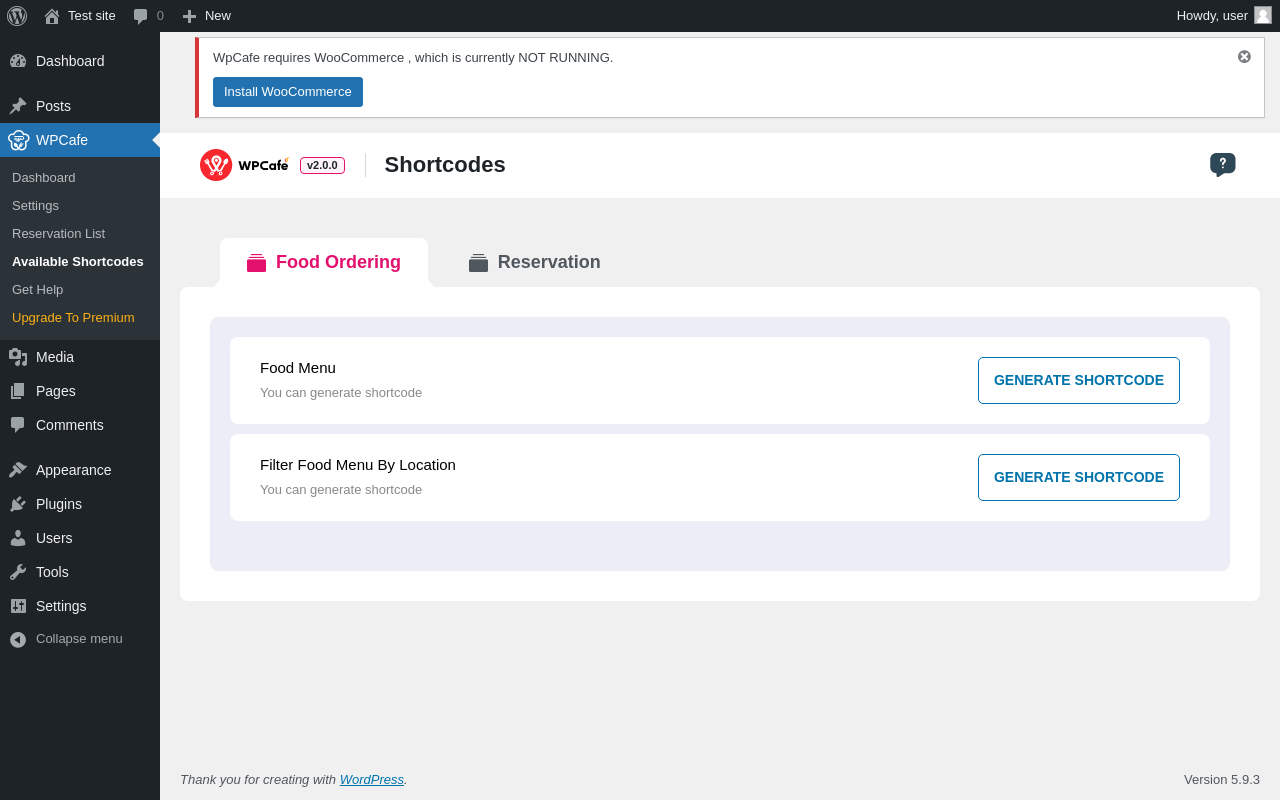
Task: Open the Howdy, user account menu
Action: coord(1222,16)
